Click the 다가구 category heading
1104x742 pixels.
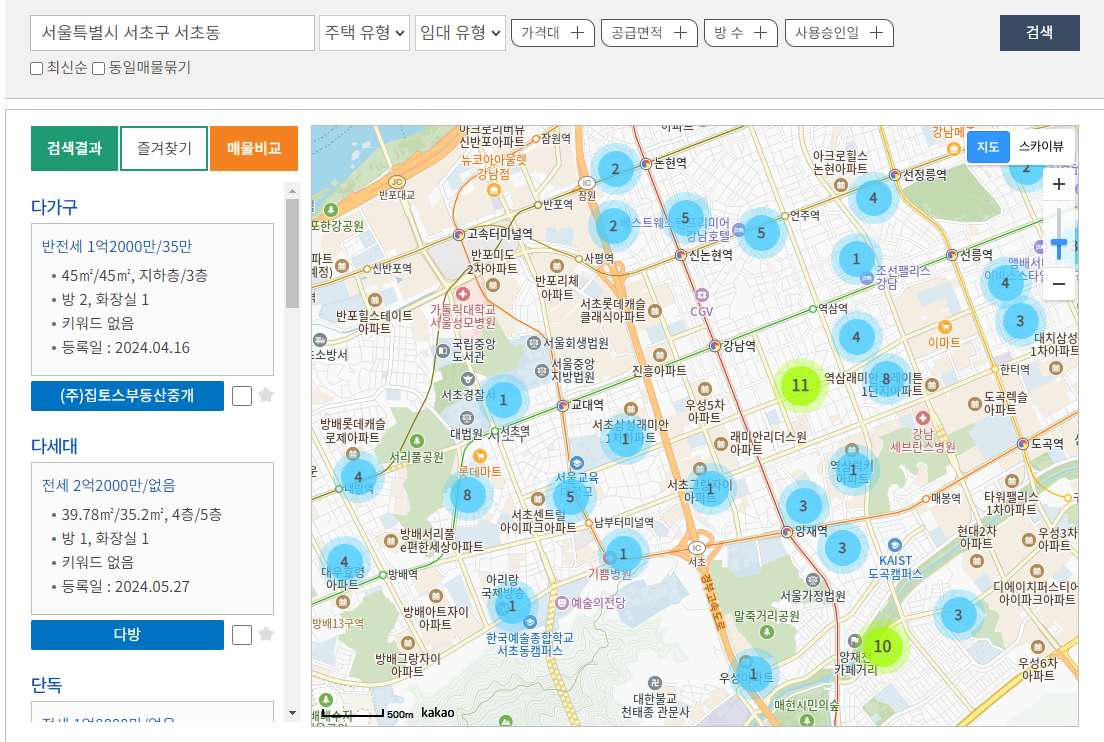(x=54, y=206)
